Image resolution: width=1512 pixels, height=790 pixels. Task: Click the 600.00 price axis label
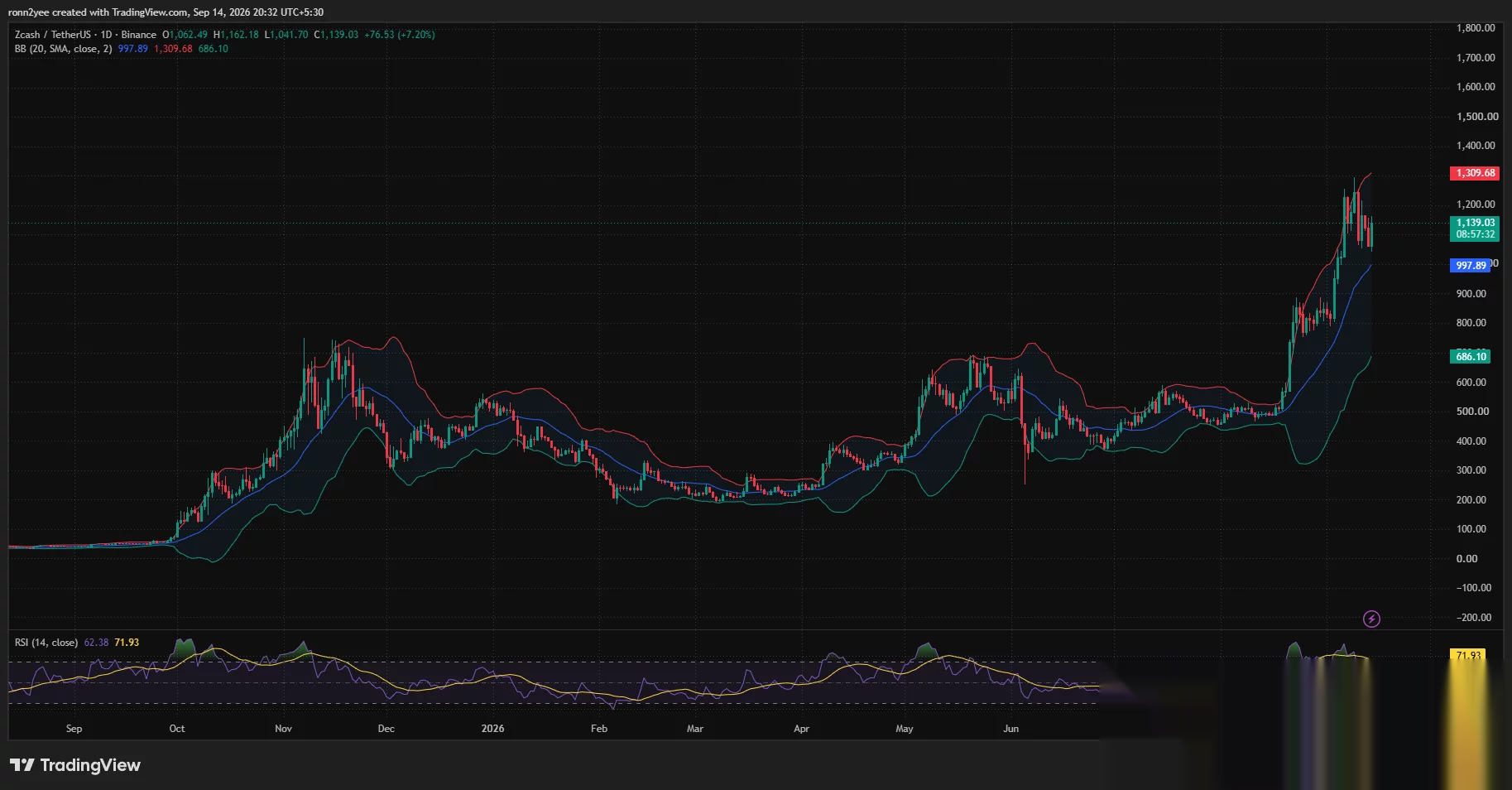1471,383
